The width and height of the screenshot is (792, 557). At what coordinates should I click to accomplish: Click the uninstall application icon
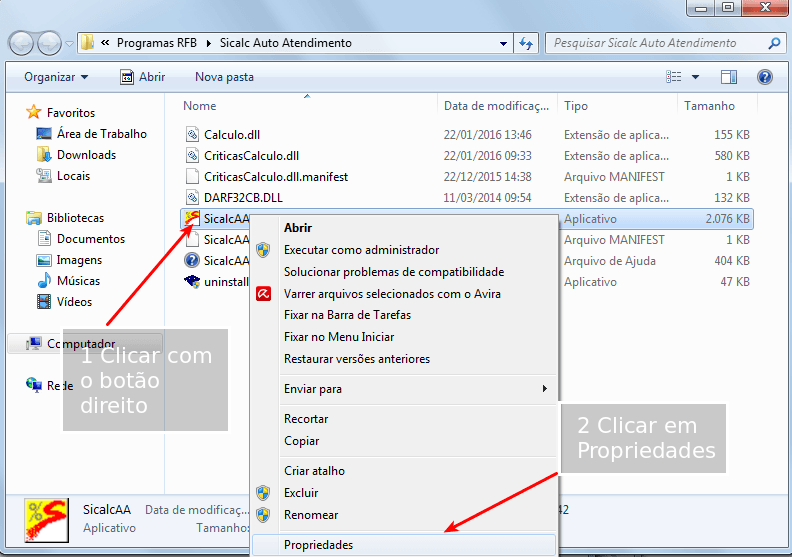click(192, 282)
